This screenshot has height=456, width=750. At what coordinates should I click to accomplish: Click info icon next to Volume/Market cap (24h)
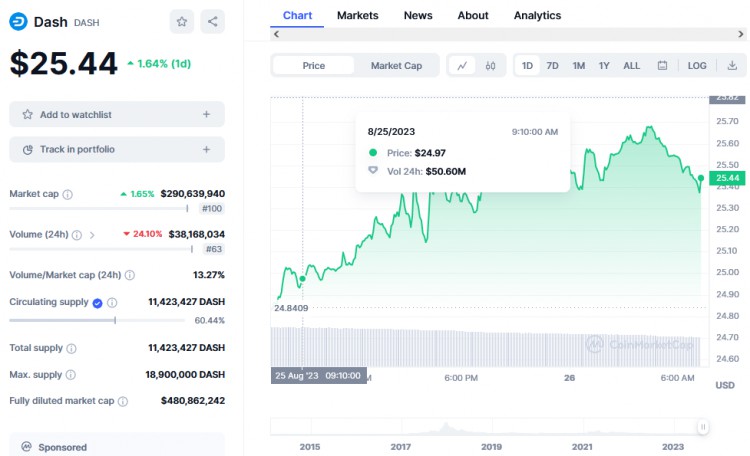point(130,275)
